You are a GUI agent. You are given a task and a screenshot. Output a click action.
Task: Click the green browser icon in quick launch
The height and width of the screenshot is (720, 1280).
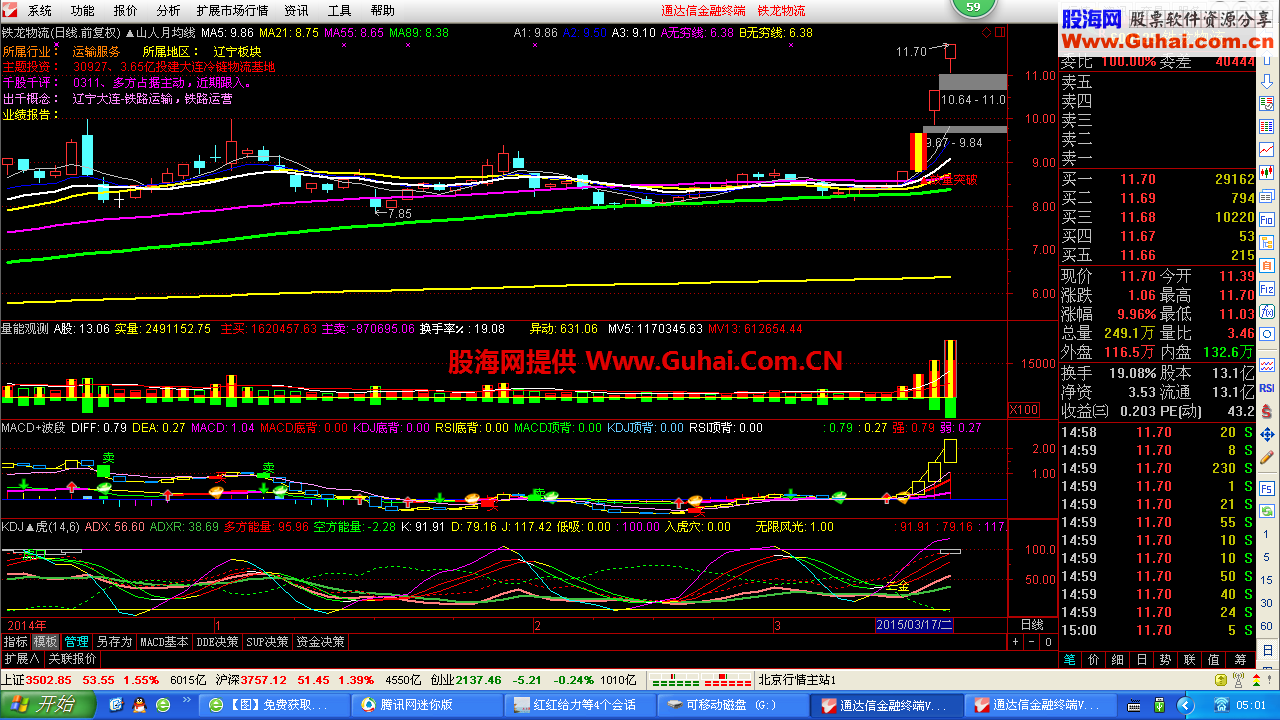(x=163, y=705)
